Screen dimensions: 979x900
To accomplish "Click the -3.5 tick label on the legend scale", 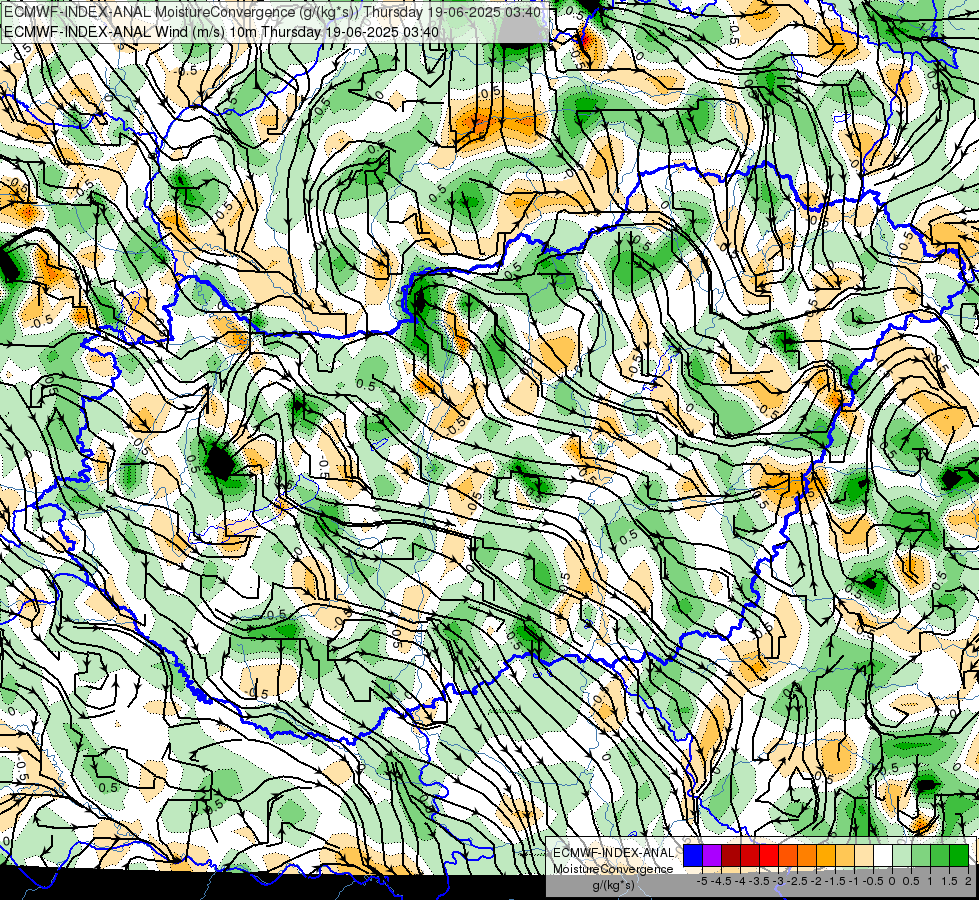I will (759, 881).
